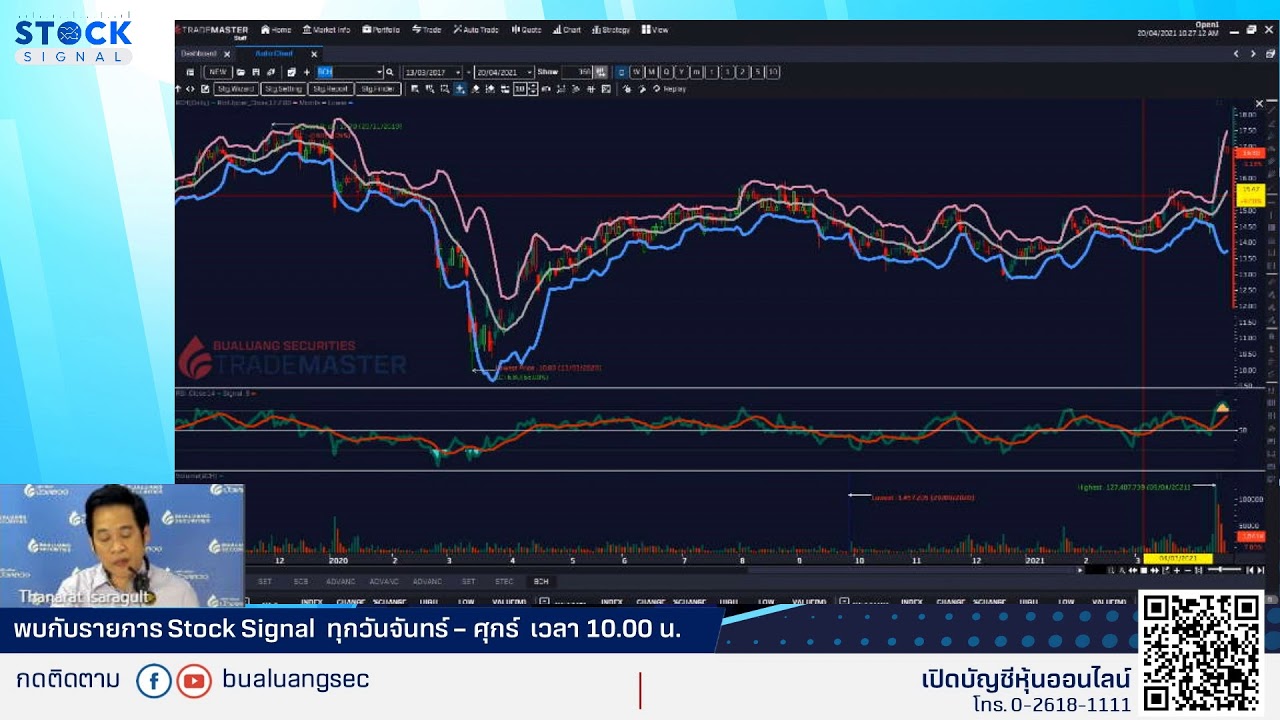This screenshot has width=1280, height=720.
Task: Click the yellow date marker on time axis
Action: point(1178,558)
